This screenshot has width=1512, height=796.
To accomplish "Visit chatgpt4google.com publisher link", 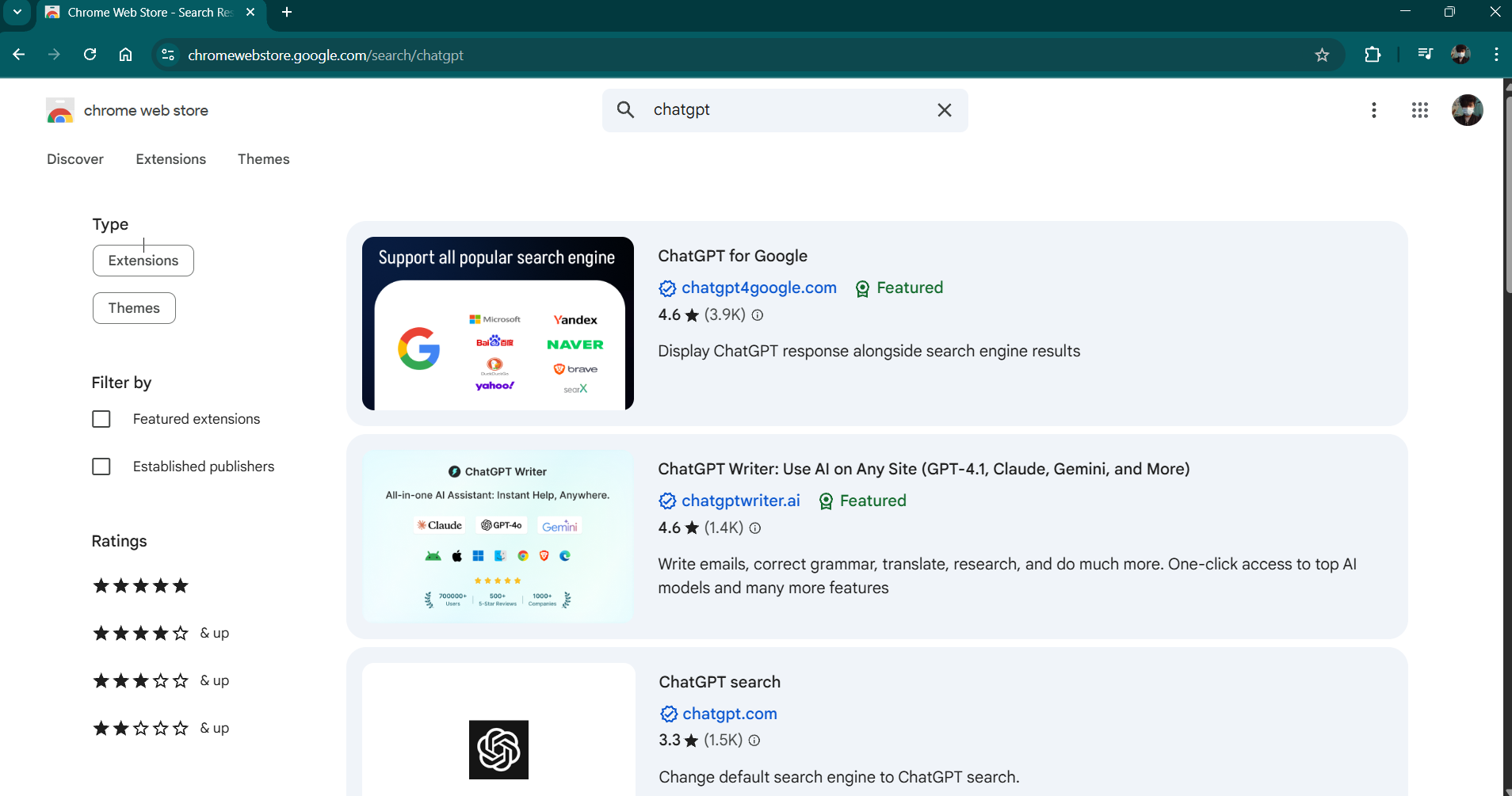I will [x=759, y=288].
